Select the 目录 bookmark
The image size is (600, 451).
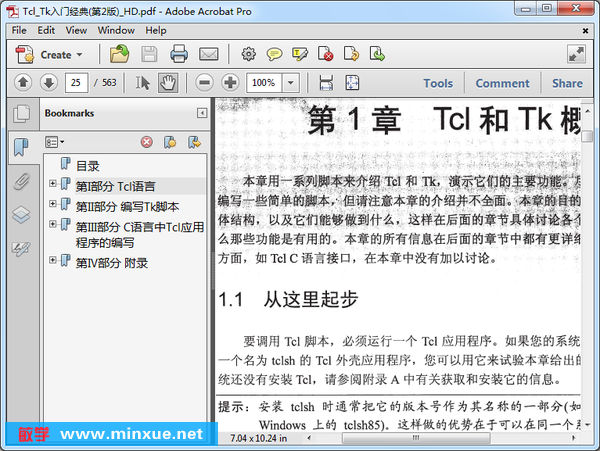tap(88, 166)
